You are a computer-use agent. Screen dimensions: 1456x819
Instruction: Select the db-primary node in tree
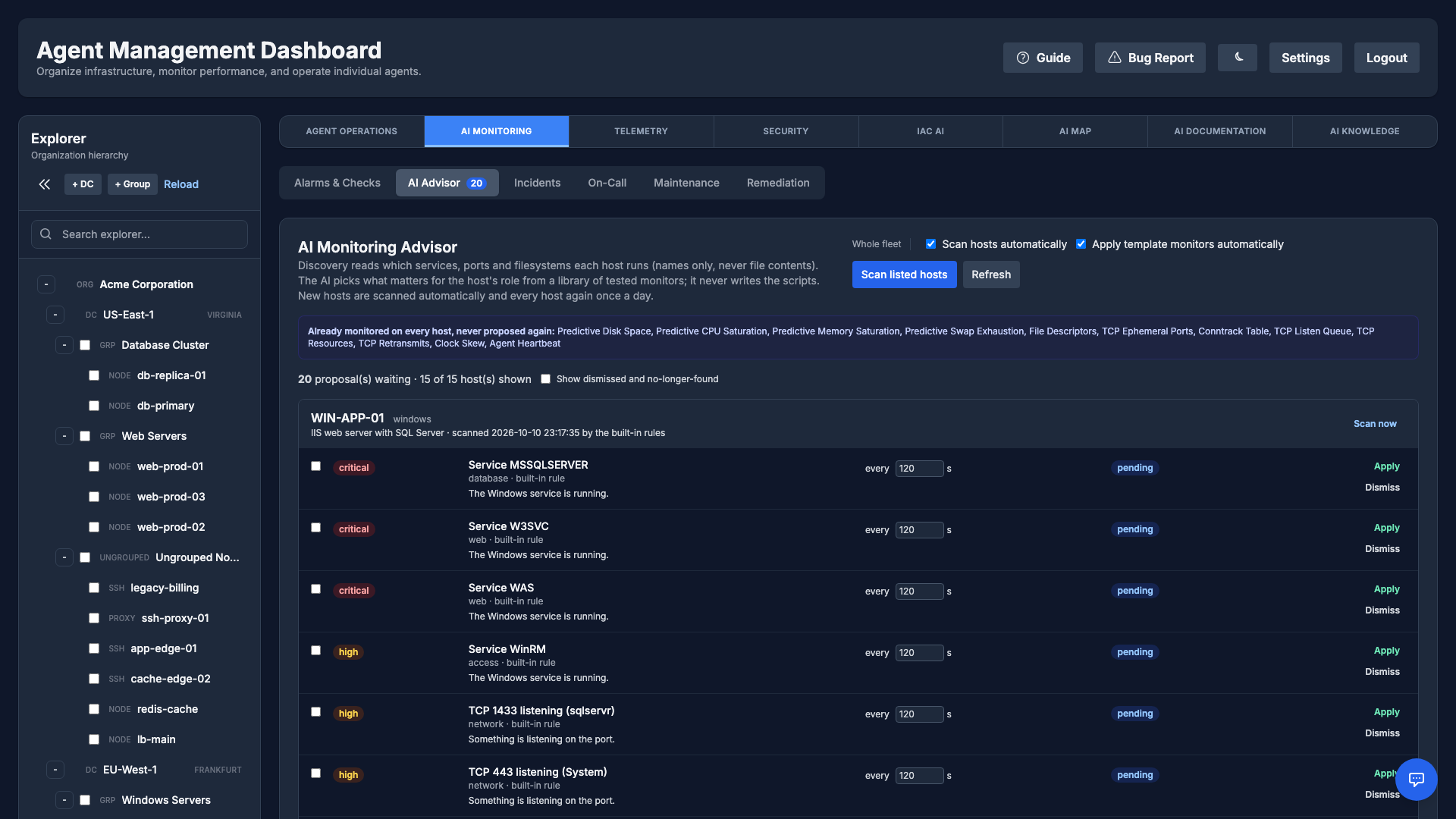point(165,406)
